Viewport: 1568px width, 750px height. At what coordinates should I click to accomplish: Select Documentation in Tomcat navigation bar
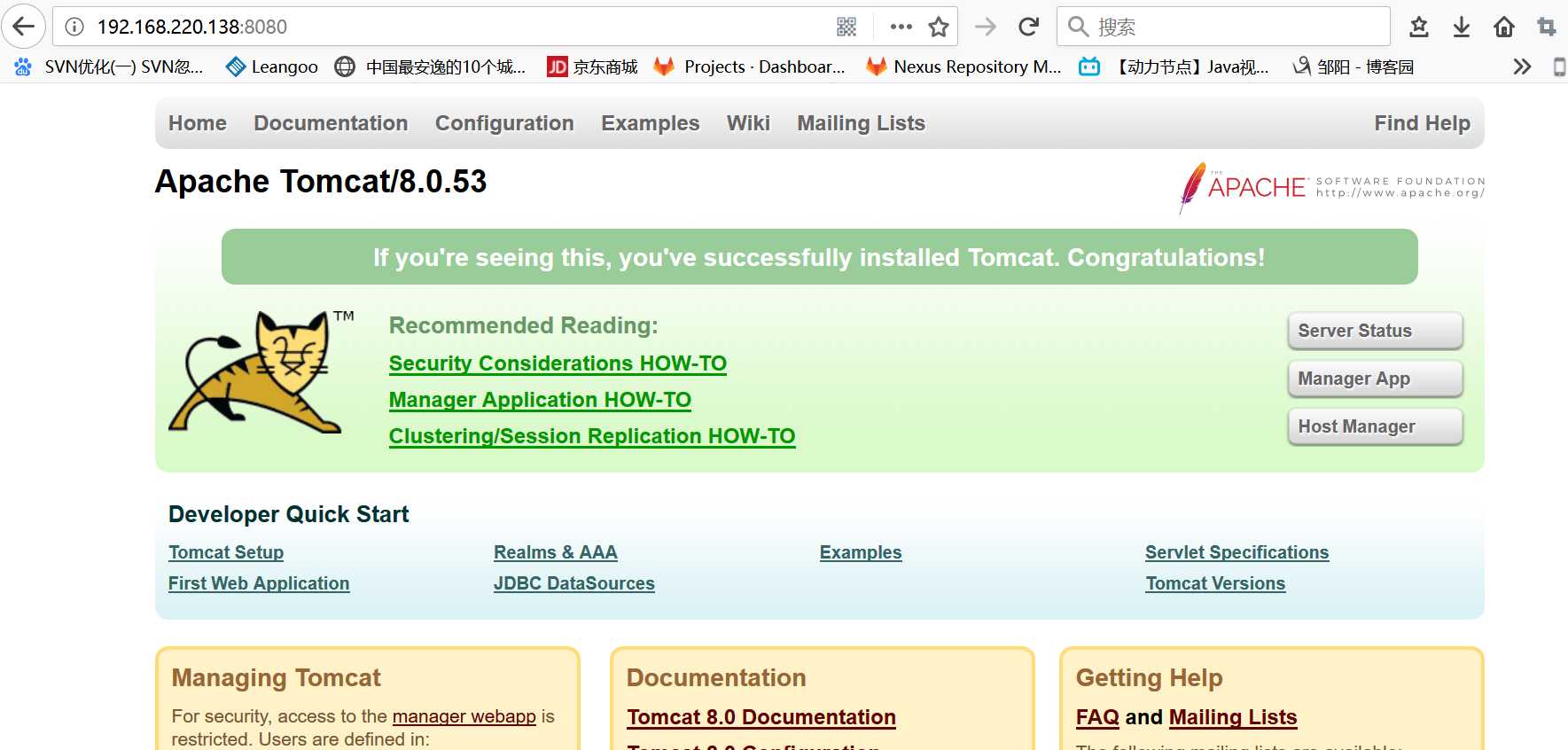[x=331, y=123]
